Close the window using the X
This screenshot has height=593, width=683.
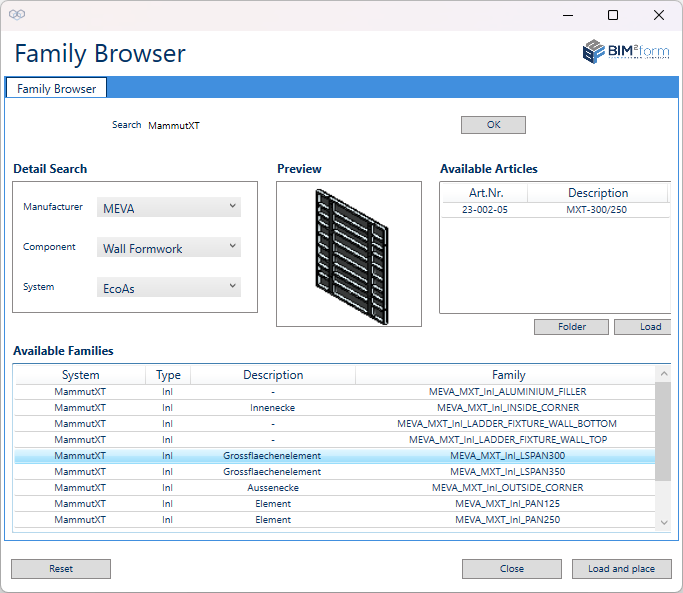coord(659,15)
